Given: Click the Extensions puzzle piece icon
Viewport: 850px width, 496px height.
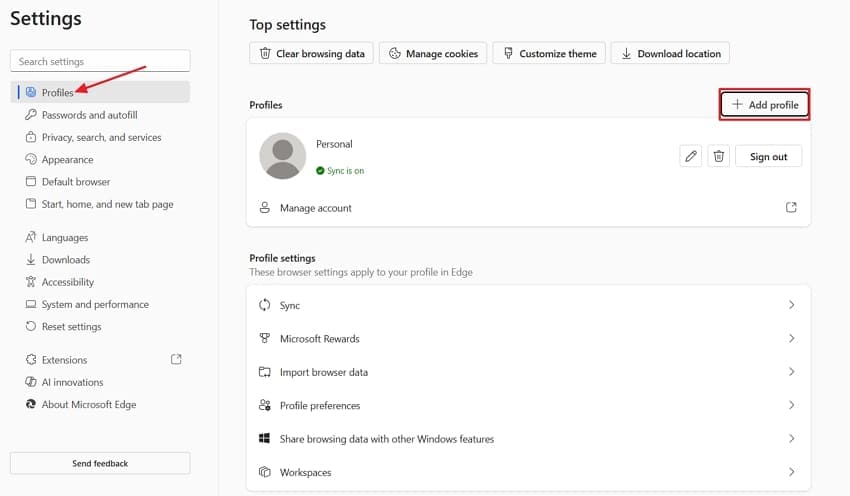Looking at the screenshot, I should pos(31,359).
